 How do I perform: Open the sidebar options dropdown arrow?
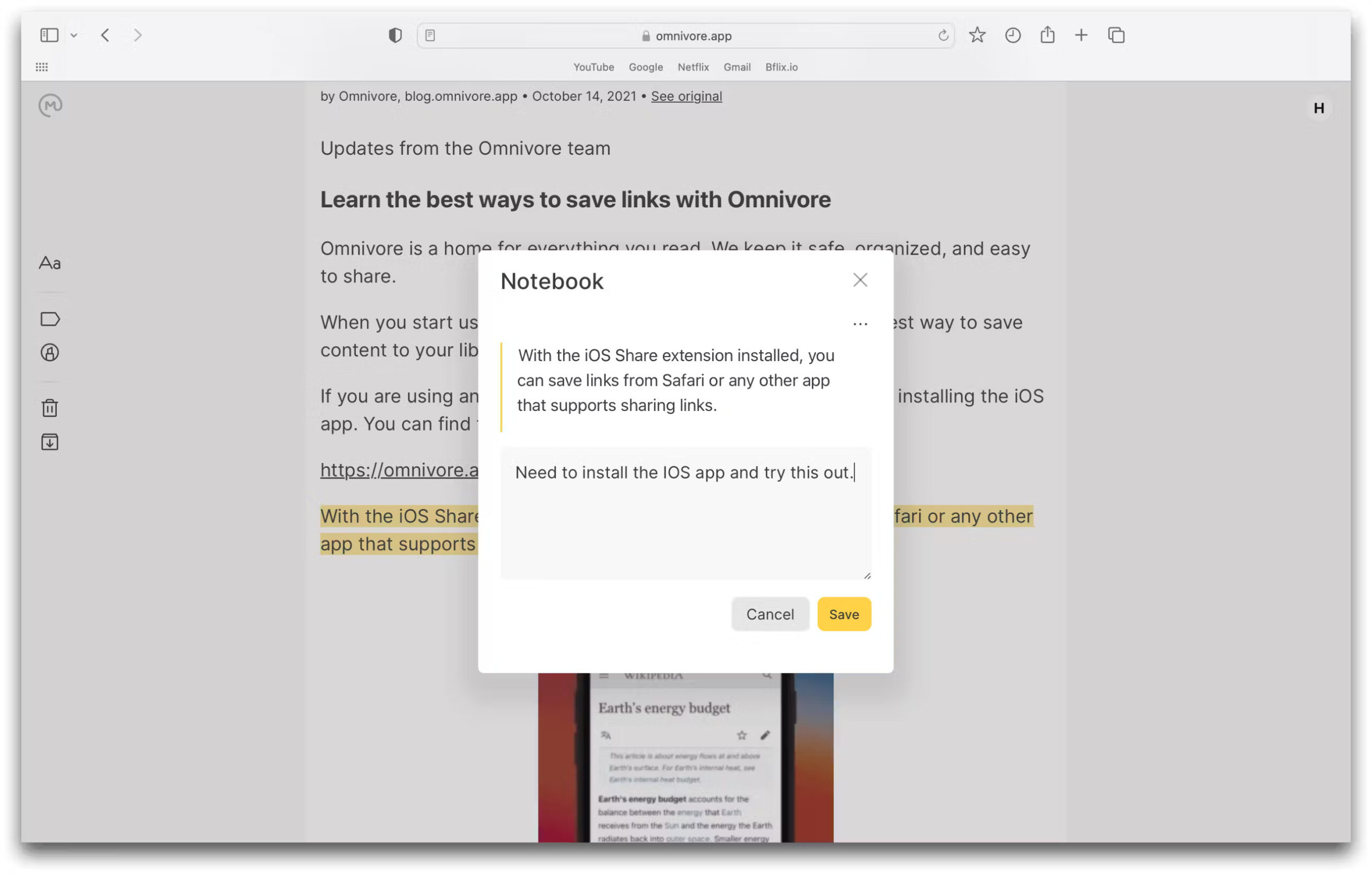74,35
